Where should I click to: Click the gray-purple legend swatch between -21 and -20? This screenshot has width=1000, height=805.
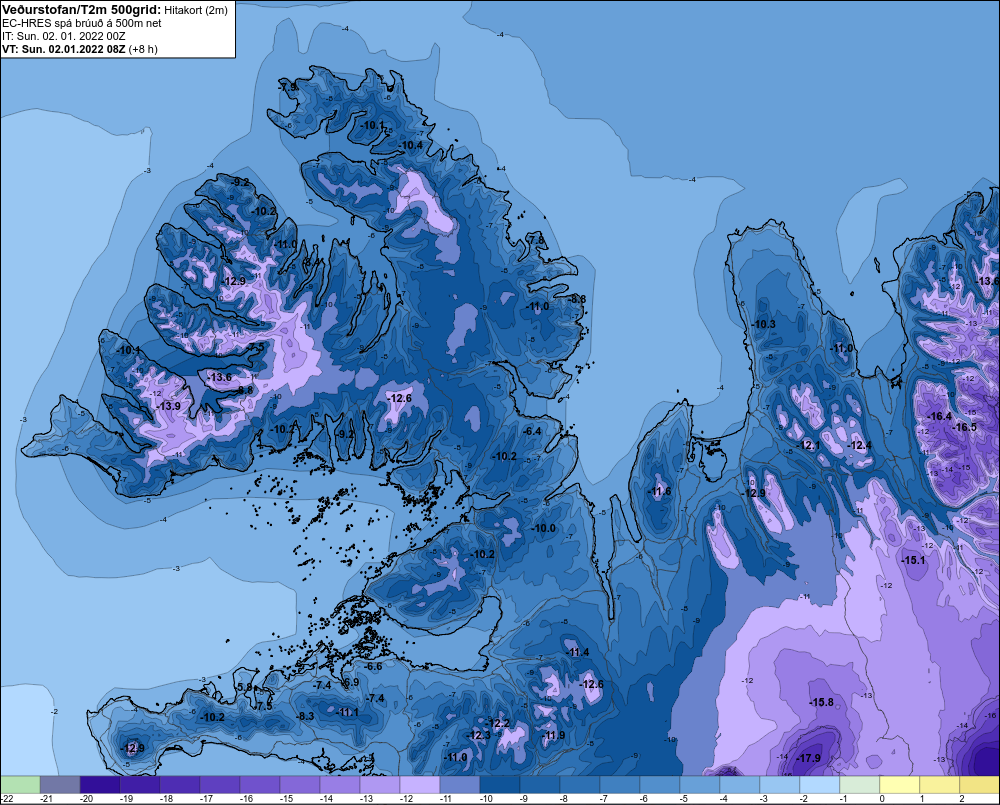point(60,785)
